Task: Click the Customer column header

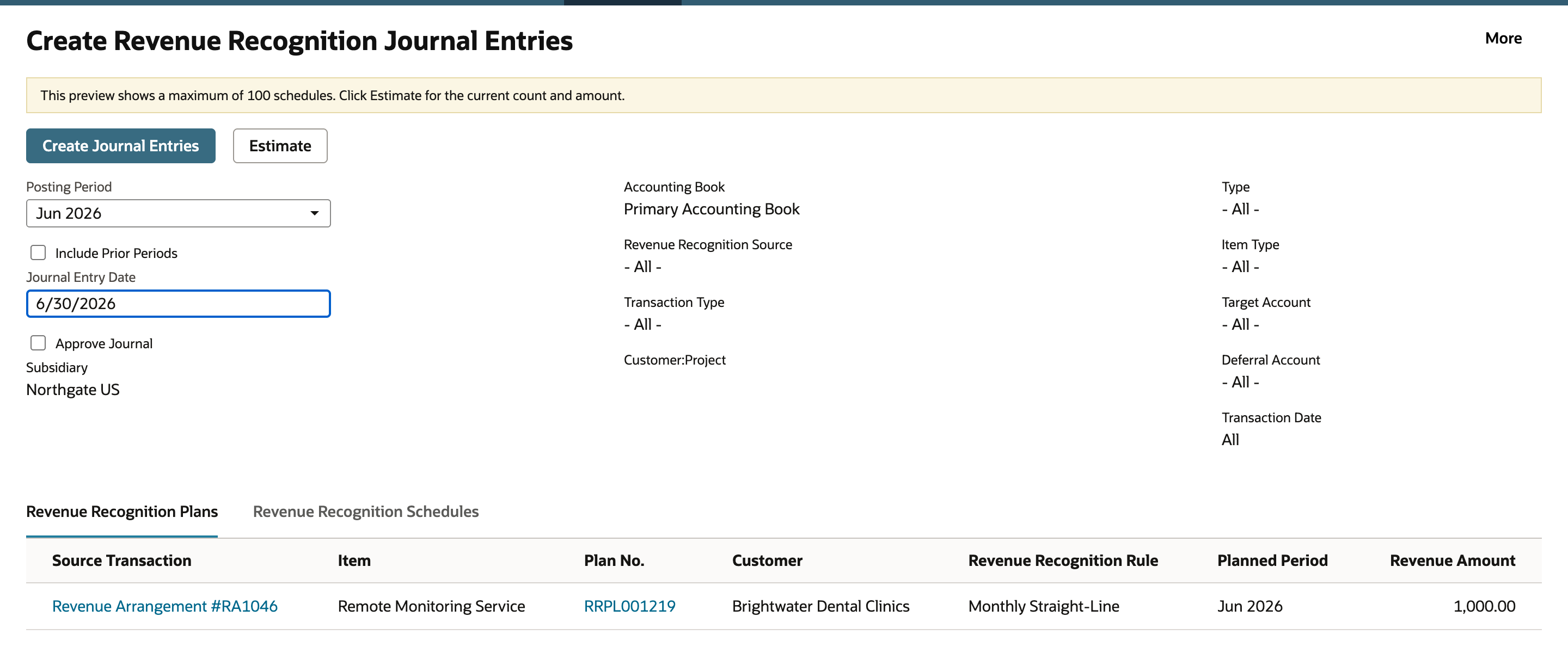Action: tap(767, 560)
